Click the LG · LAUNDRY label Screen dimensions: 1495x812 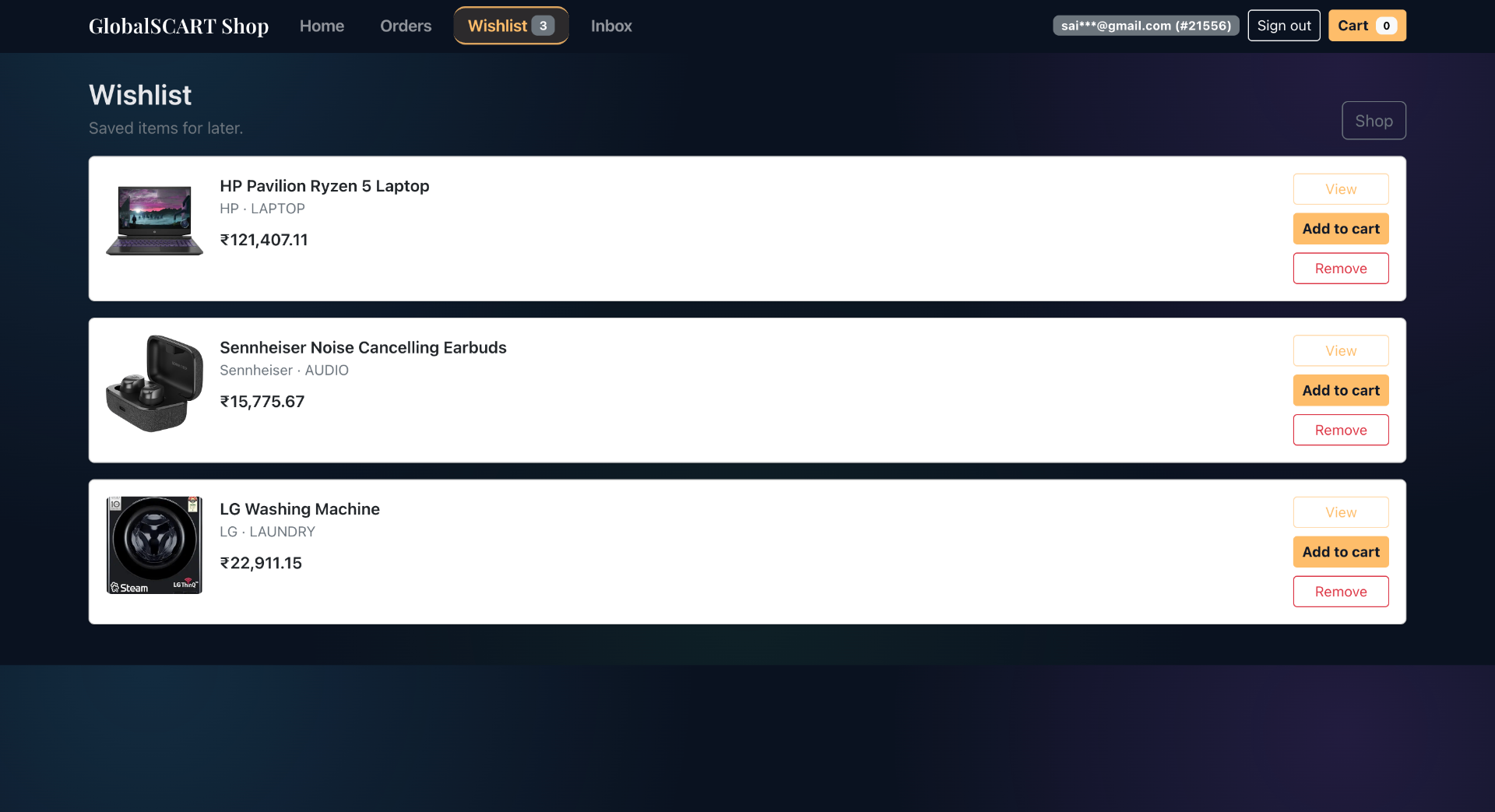click(267, 532)
